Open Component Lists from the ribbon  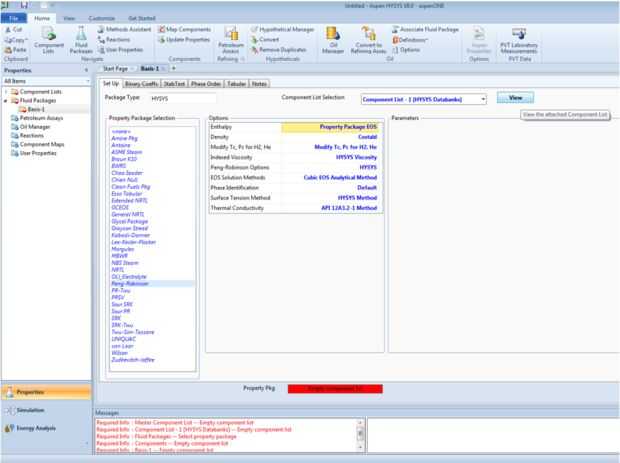click(x=49, y=40)
